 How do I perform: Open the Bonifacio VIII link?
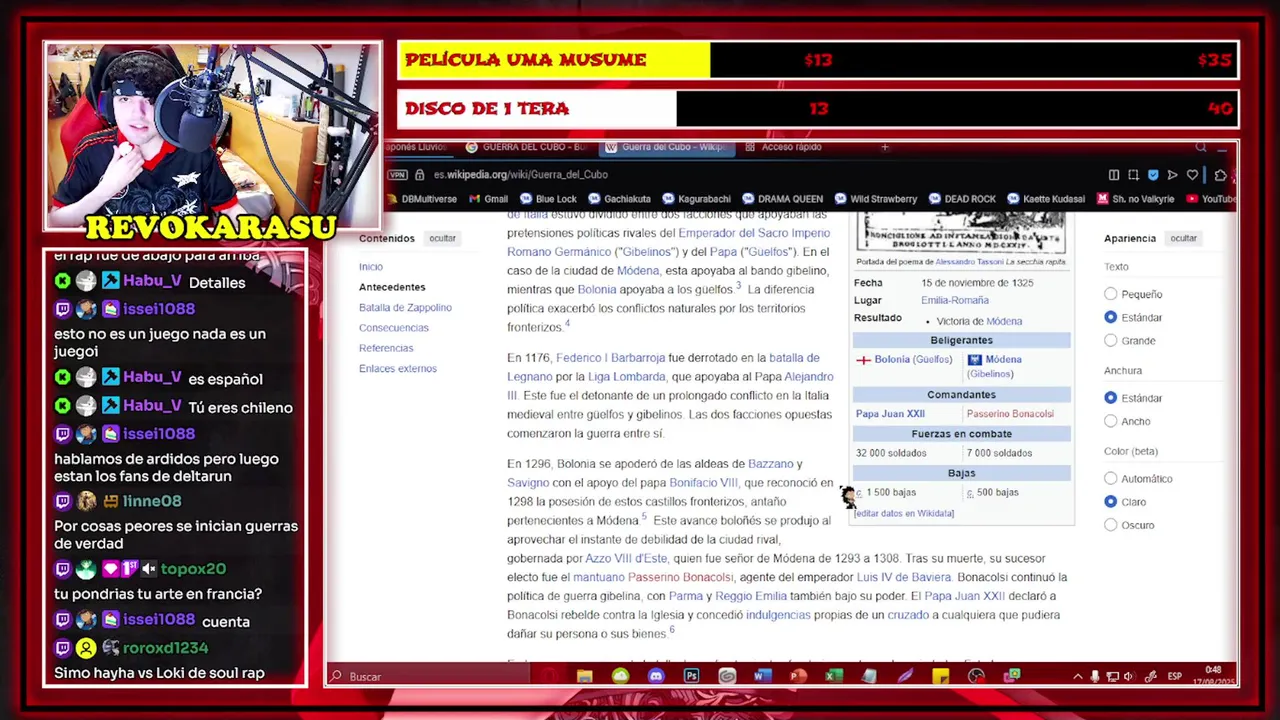coord(703,483)
